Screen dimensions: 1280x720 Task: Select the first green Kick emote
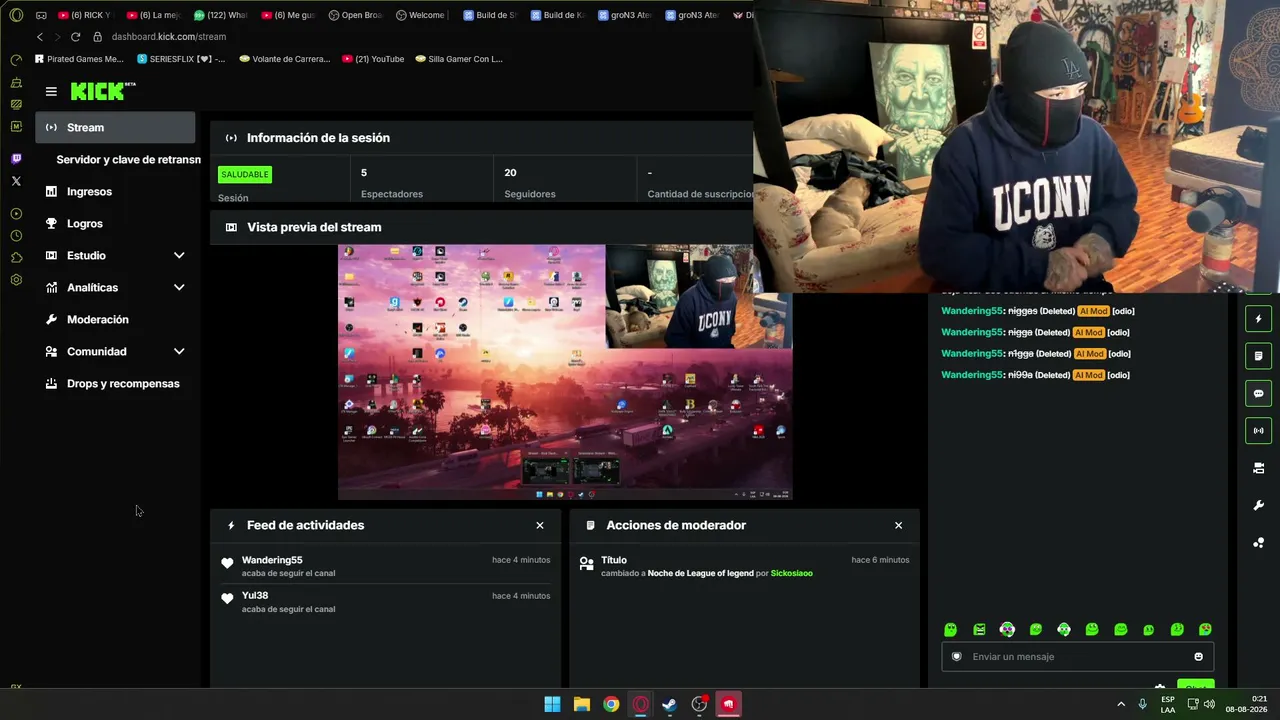click(951, 630)
